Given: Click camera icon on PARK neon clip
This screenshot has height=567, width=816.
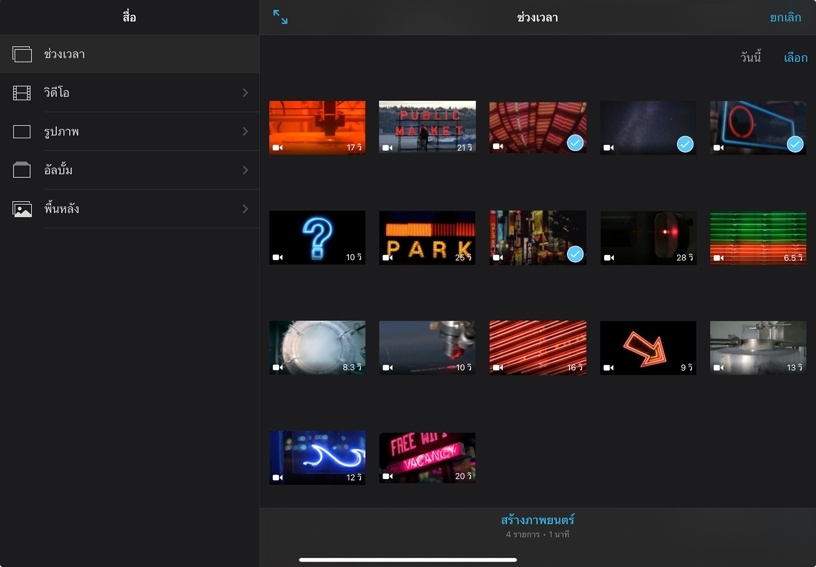Looking at the screenshot, I should 388,257.
